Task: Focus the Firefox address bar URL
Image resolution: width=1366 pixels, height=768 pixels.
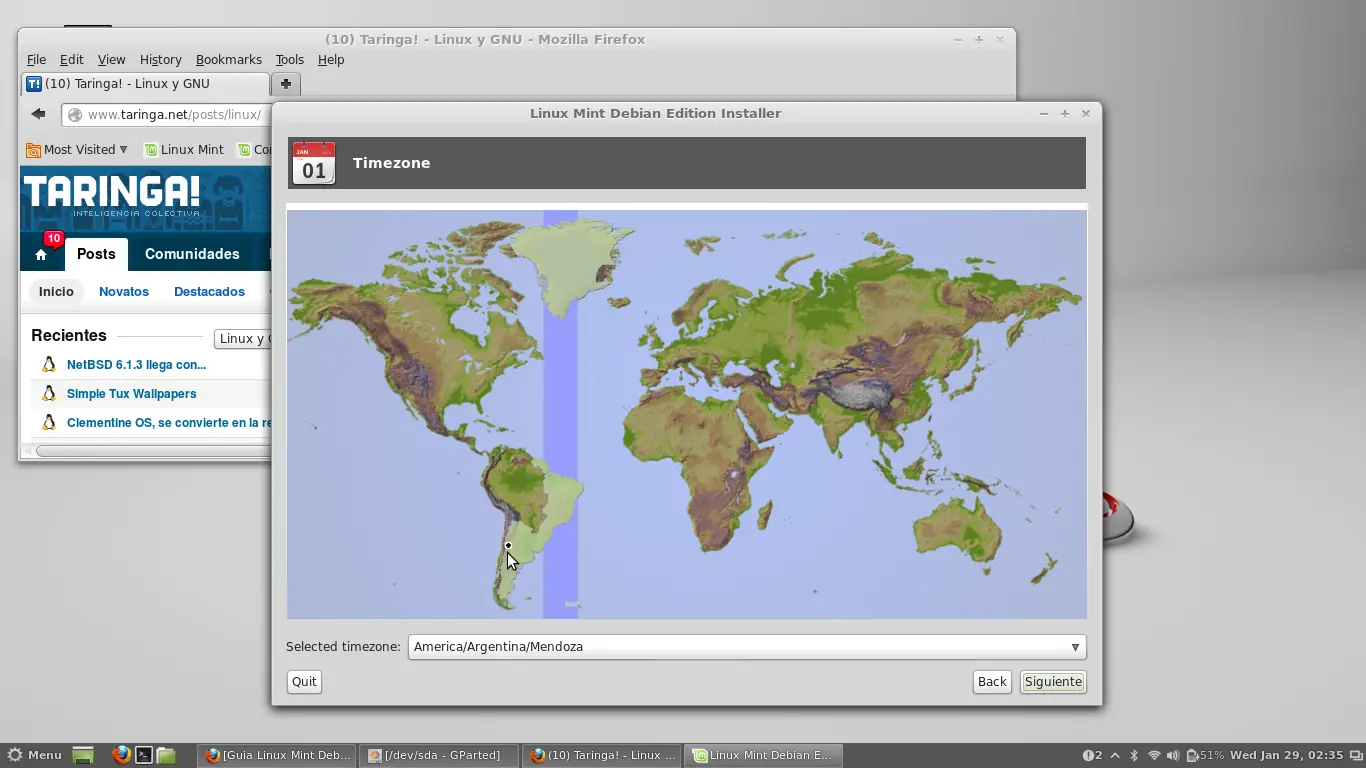Action: [174, 115]
